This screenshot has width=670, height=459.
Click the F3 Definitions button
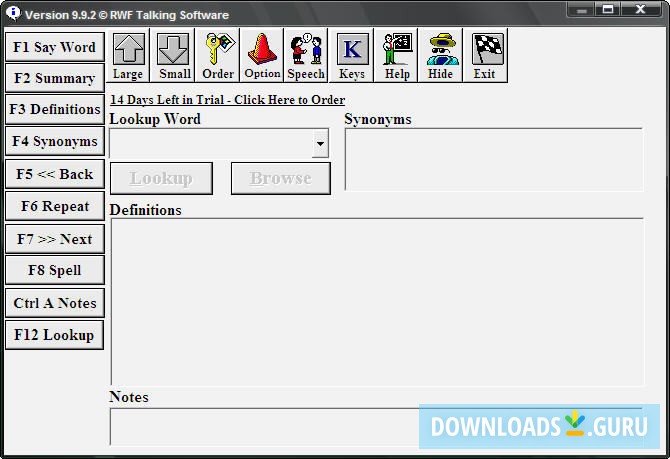click(55, 109)
